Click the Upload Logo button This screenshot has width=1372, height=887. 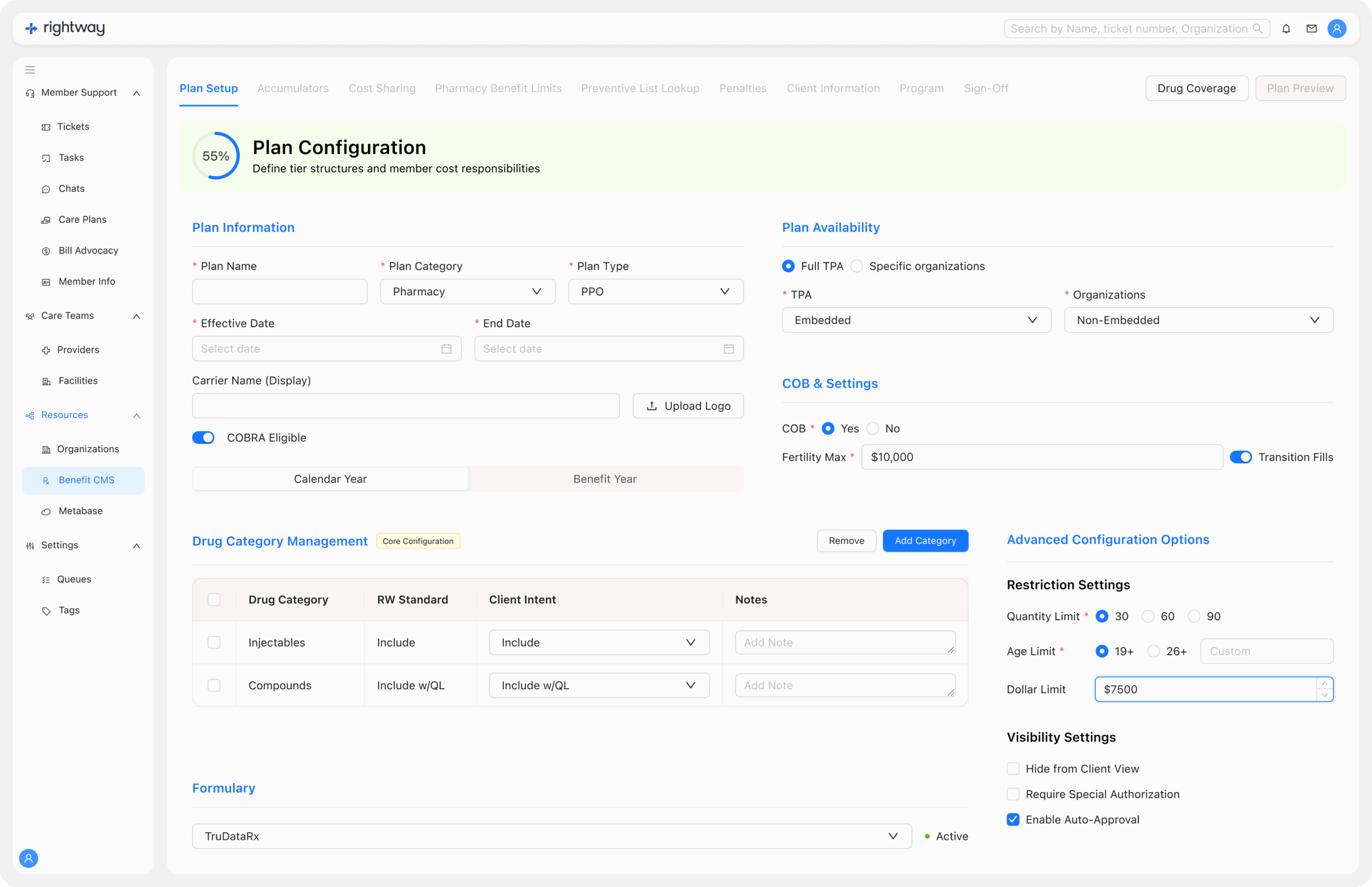(x=688, y=406)
